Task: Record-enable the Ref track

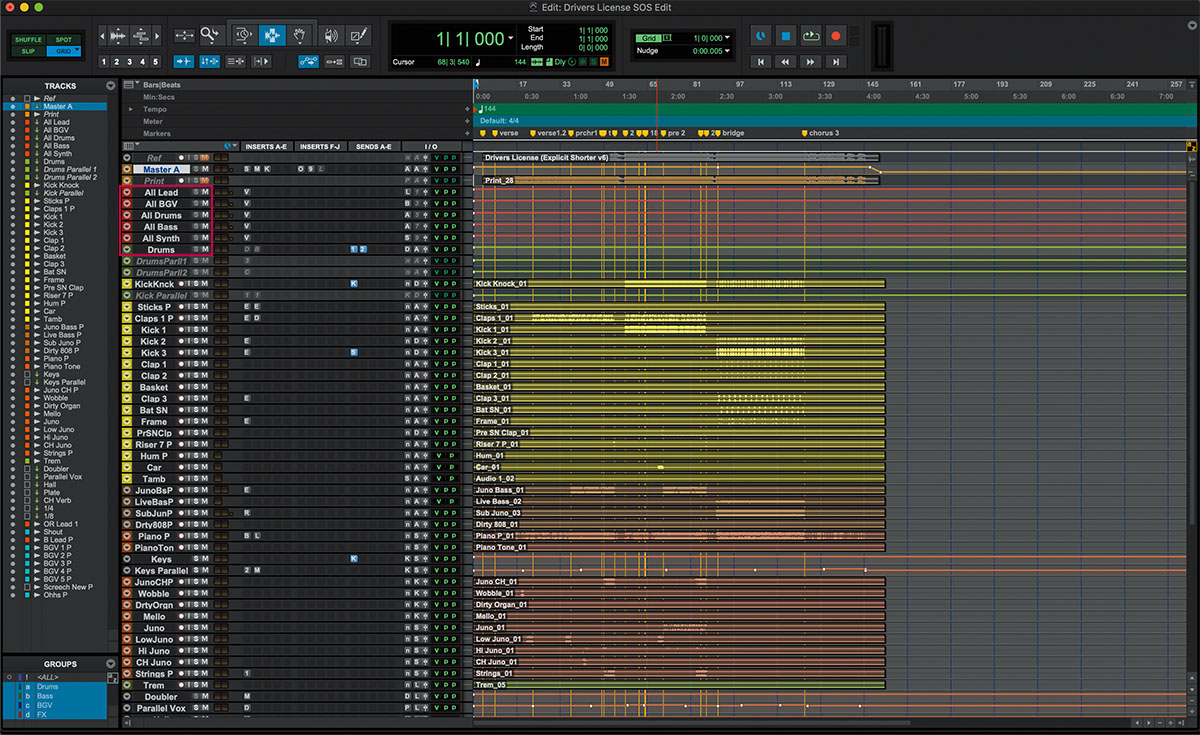Action: pos(181,157)
